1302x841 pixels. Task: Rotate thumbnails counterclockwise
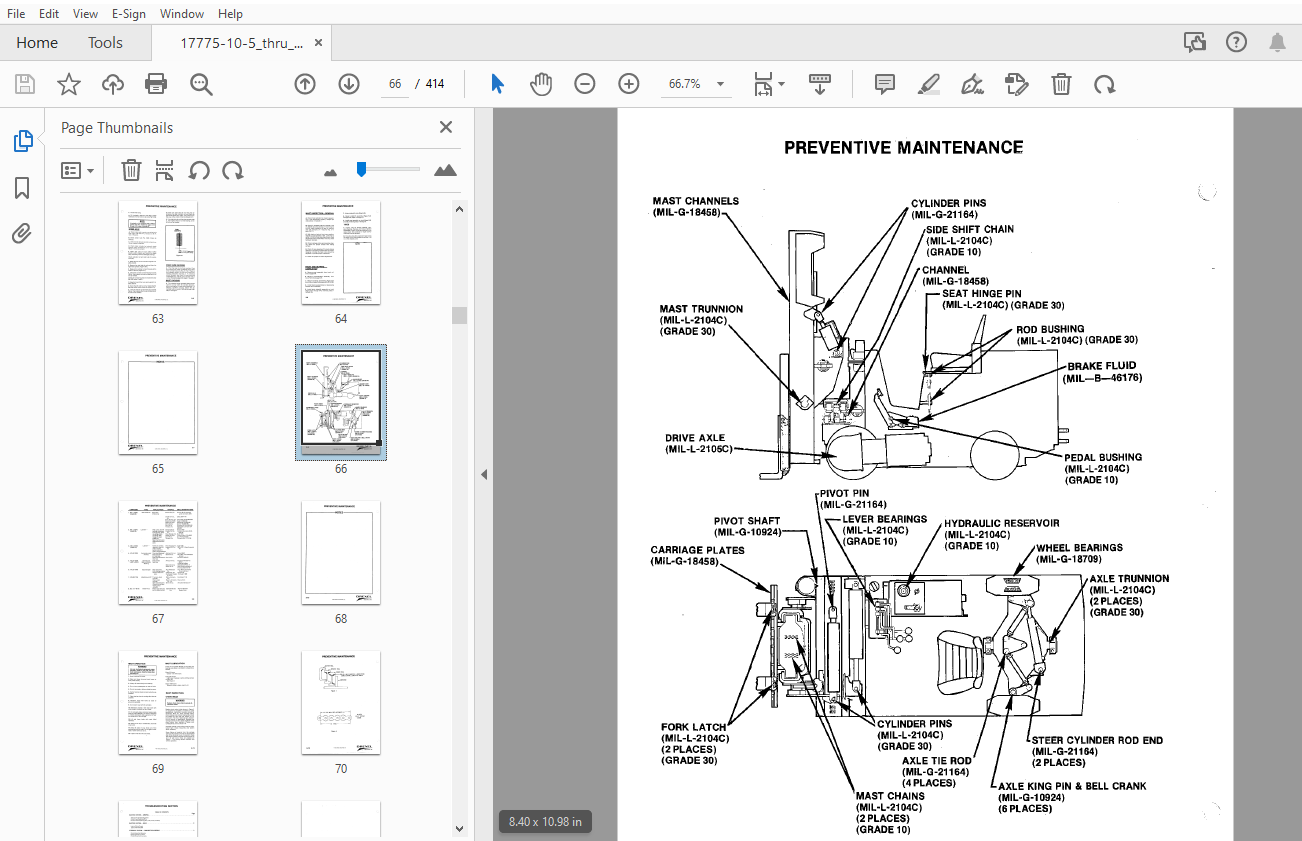click(199, 170)
